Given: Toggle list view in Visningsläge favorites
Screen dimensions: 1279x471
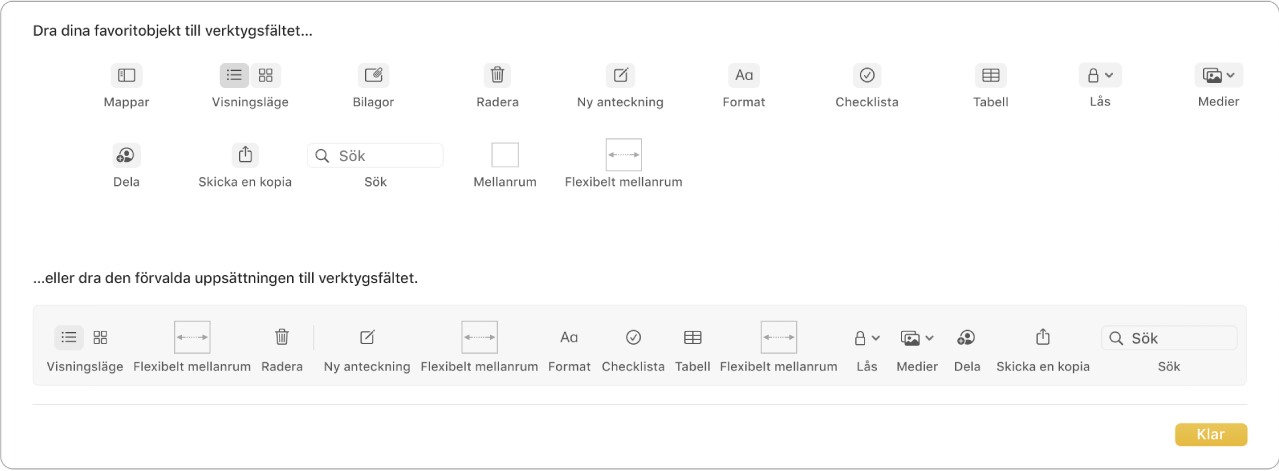Looking at the screenshot, I should (x=234, y=75).
